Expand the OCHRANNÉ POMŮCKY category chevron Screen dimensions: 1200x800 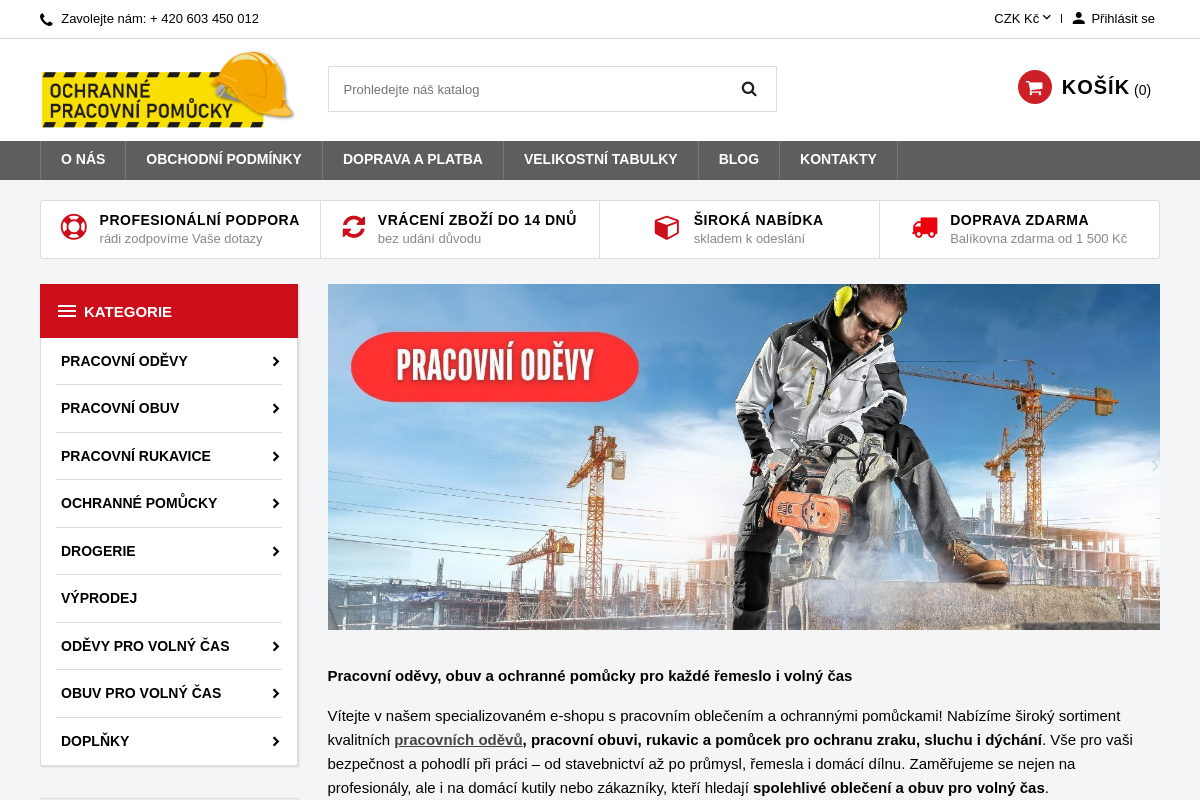(x=276, y=503)
